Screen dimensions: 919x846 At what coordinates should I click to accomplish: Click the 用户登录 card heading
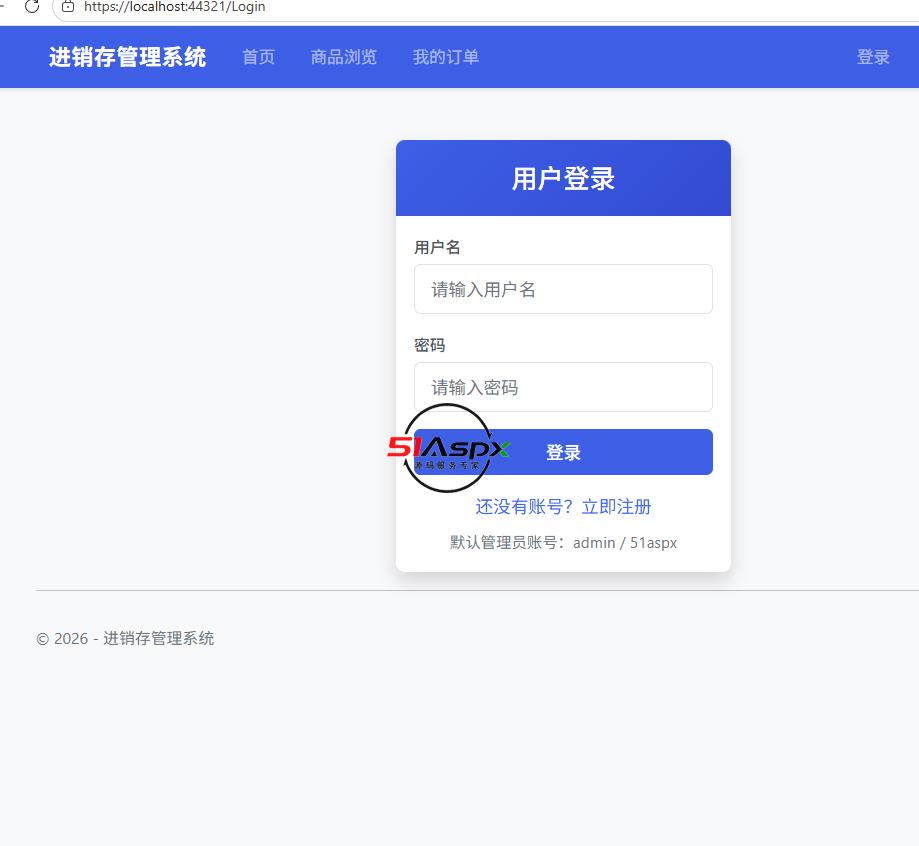563,178
